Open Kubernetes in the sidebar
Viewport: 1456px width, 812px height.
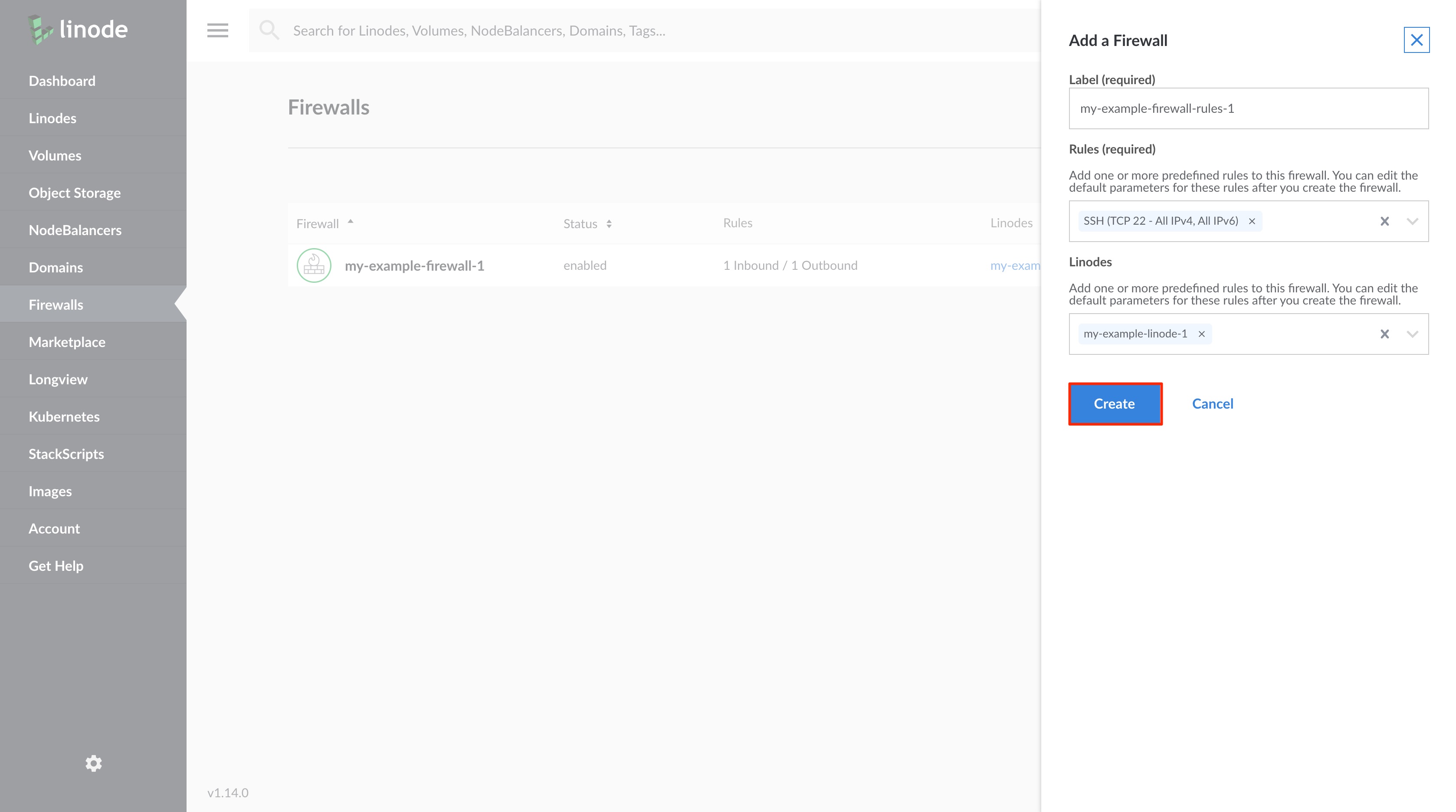point(64,416)
